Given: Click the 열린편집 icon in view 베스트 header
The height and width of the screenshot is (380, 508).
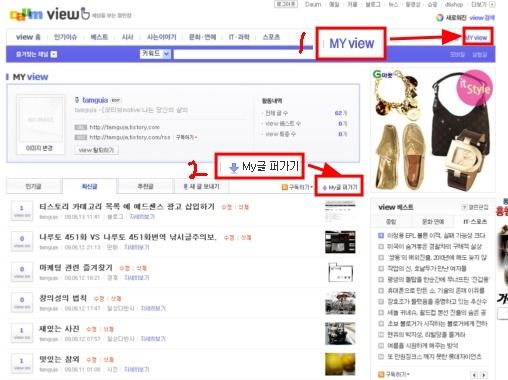Looking at the screenshot, I should pos(464,207).
